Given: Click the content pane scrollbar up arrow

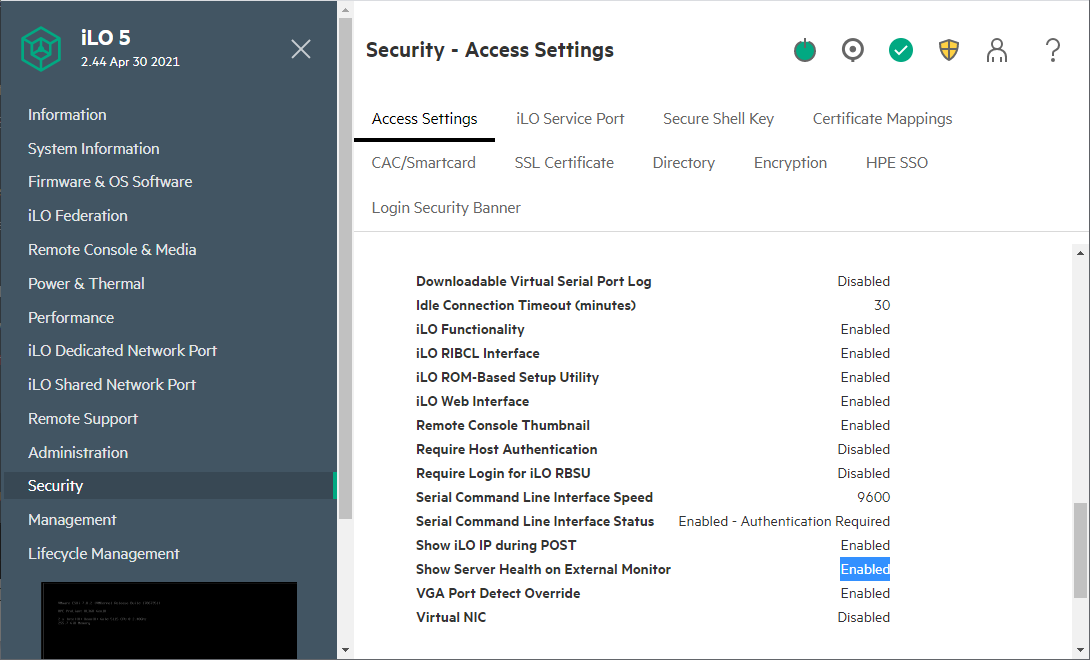Looking at the screenshot, I should click(1080, 253).
